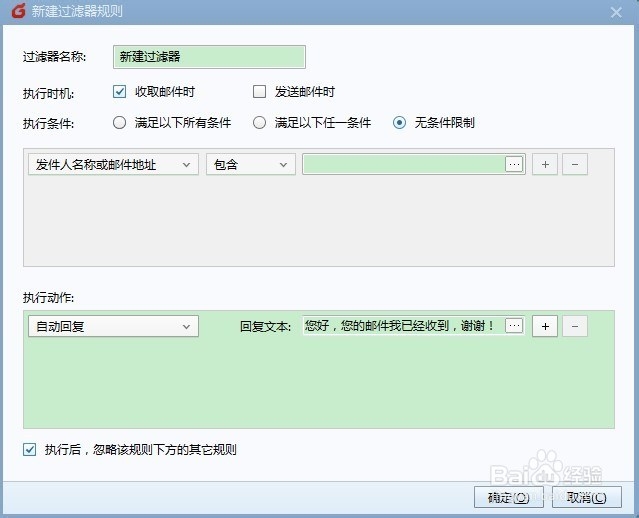Click the 取消(C) button
Screen dimensions: 639x518
click(586, 497)
